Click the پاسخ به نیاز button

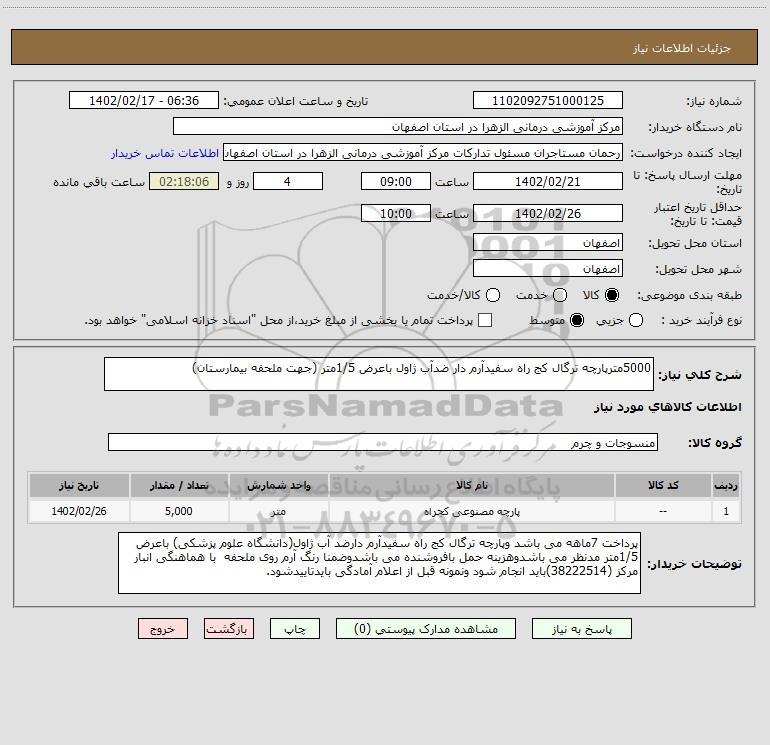coord(581,629)
